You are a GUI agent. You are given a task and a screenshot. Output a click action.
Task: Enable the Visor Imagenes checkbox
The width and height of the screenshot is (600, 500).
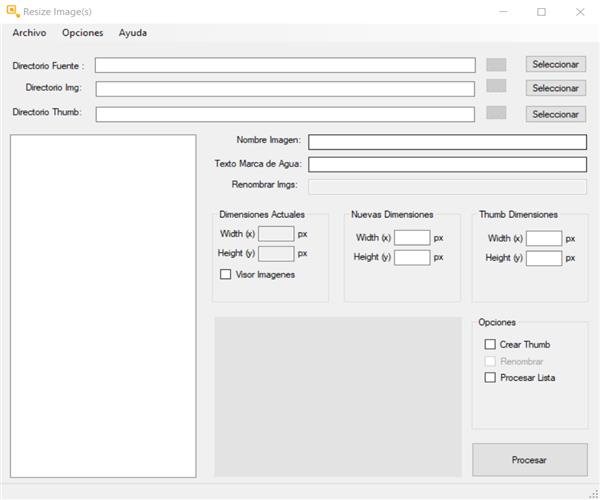(226, 274)
